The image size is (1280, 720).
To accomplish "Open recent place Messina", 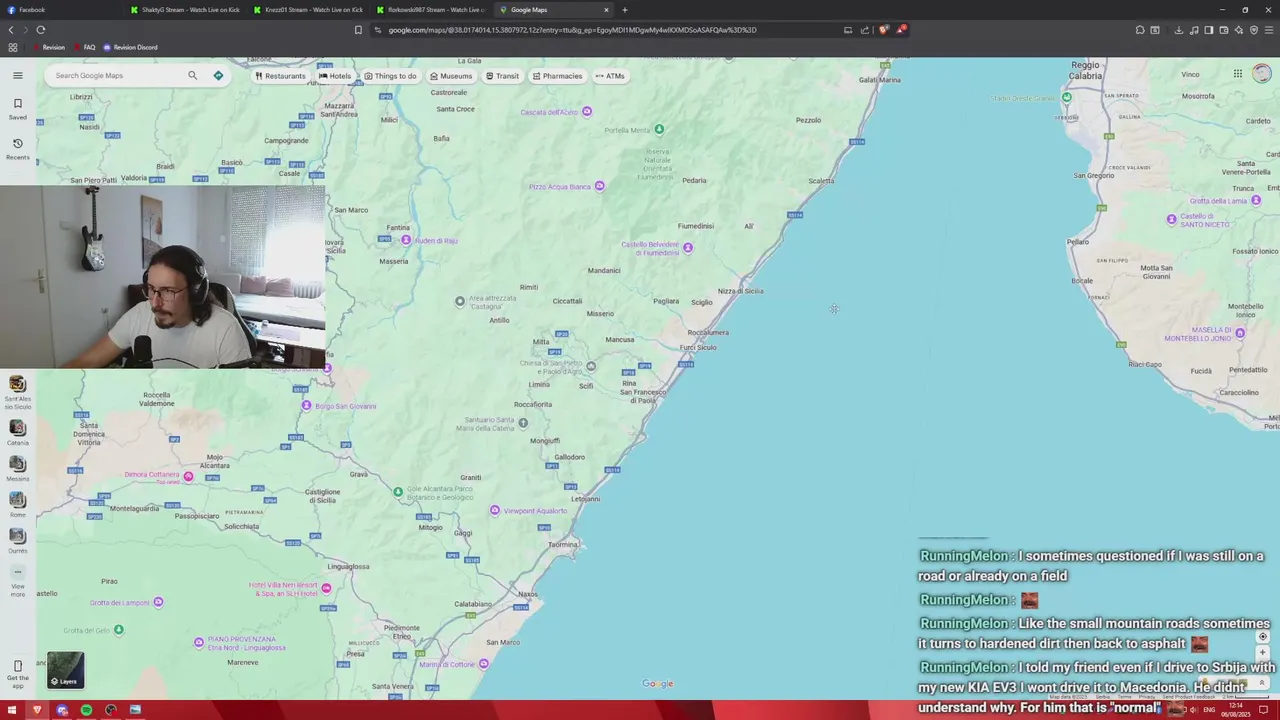I will [17, 468].
